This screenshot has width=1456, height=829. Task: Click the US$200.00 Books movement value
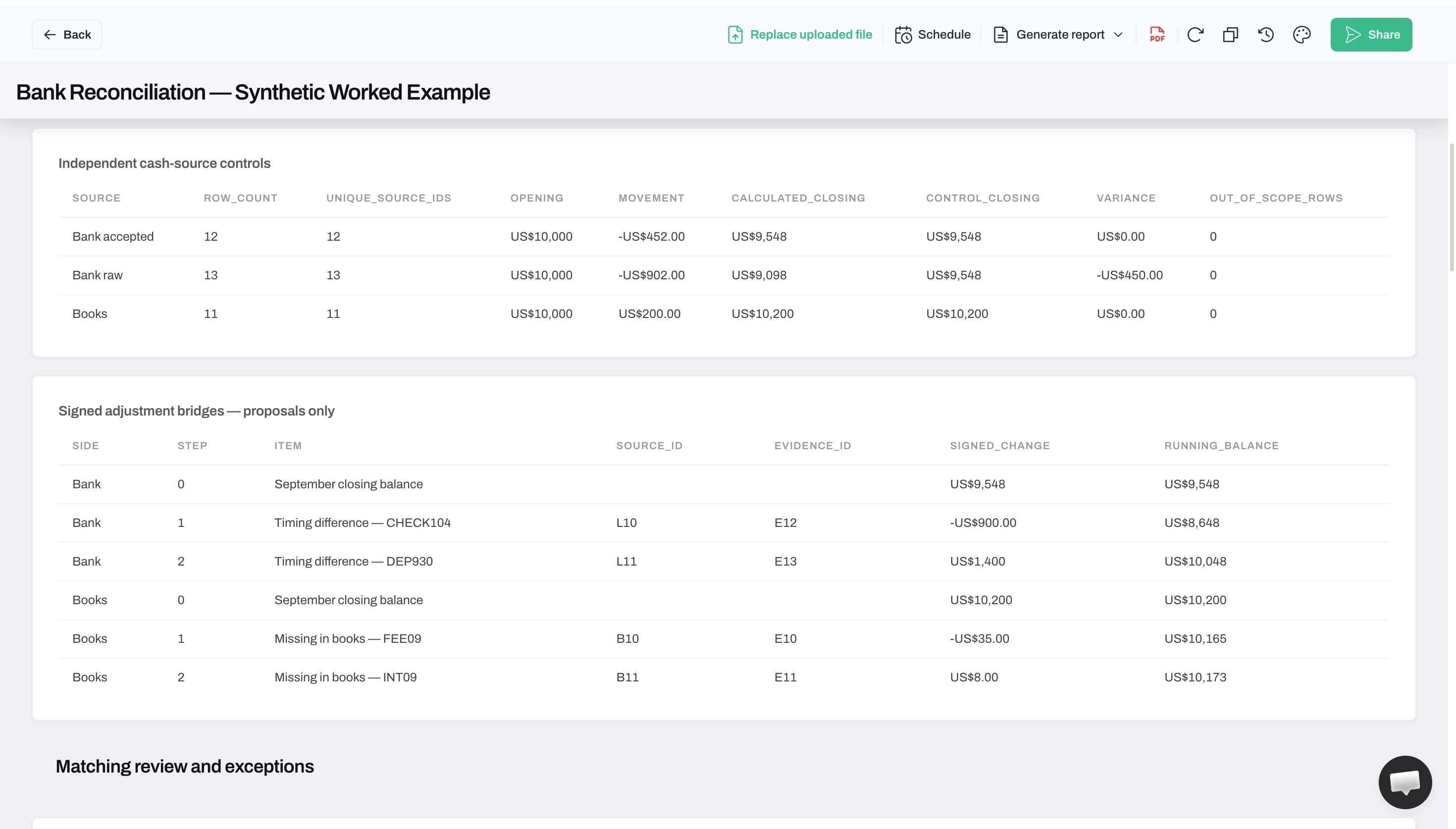click(x=649, y=314)
